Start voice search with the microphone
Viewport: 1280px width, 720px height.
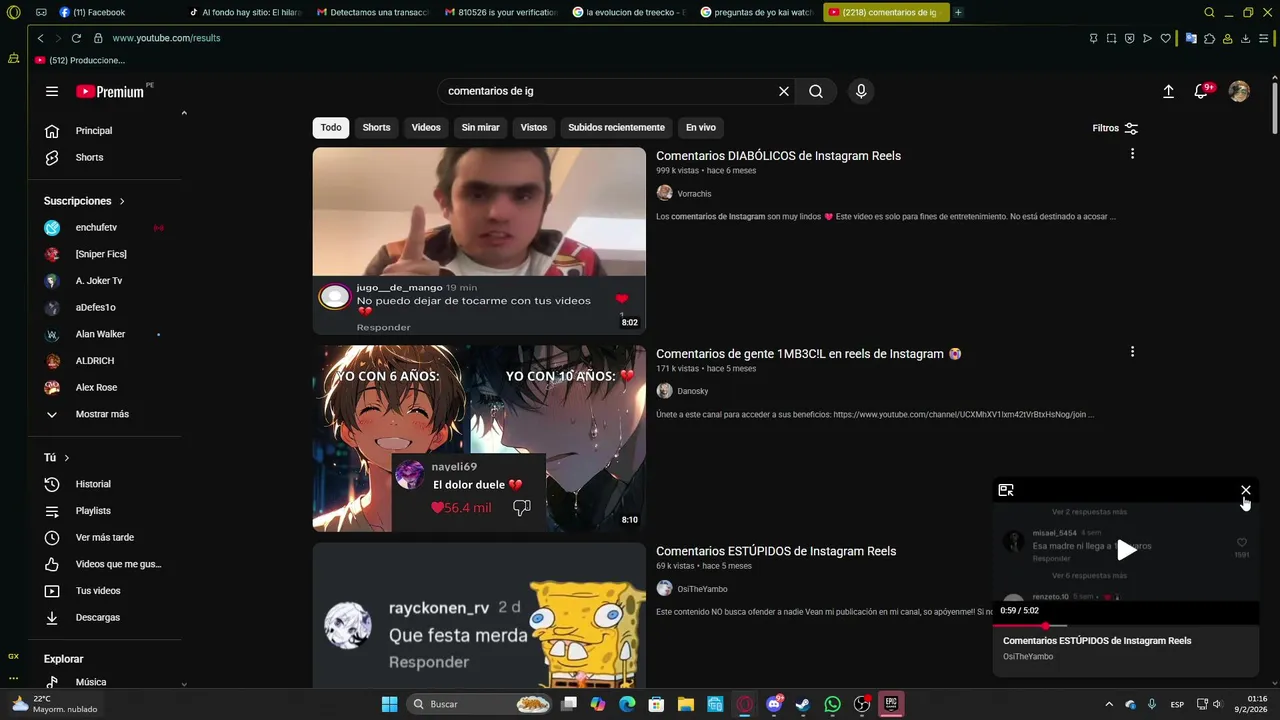click(x=861, y=91)
